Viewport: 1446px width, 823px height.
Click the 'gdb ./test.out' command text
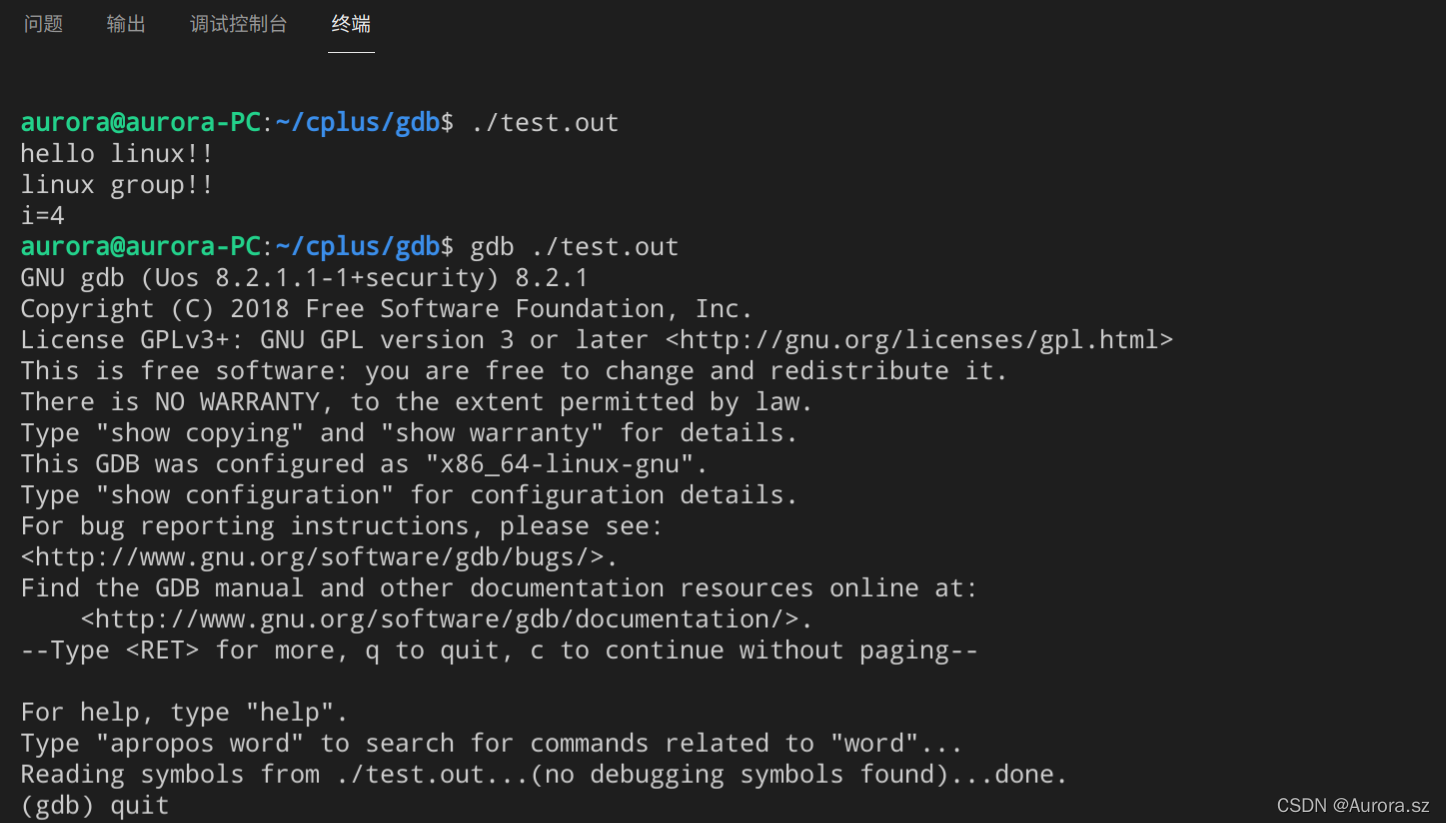tap(574, 247)
